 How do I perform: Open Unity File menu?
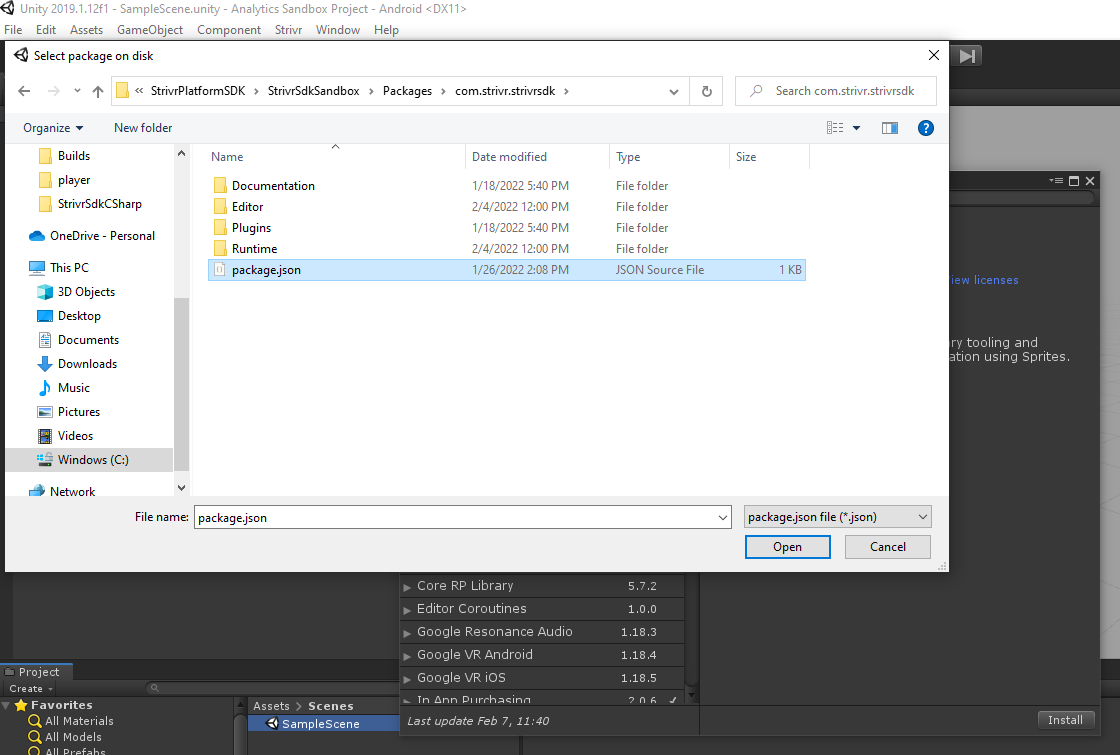[x=13, y=30]
